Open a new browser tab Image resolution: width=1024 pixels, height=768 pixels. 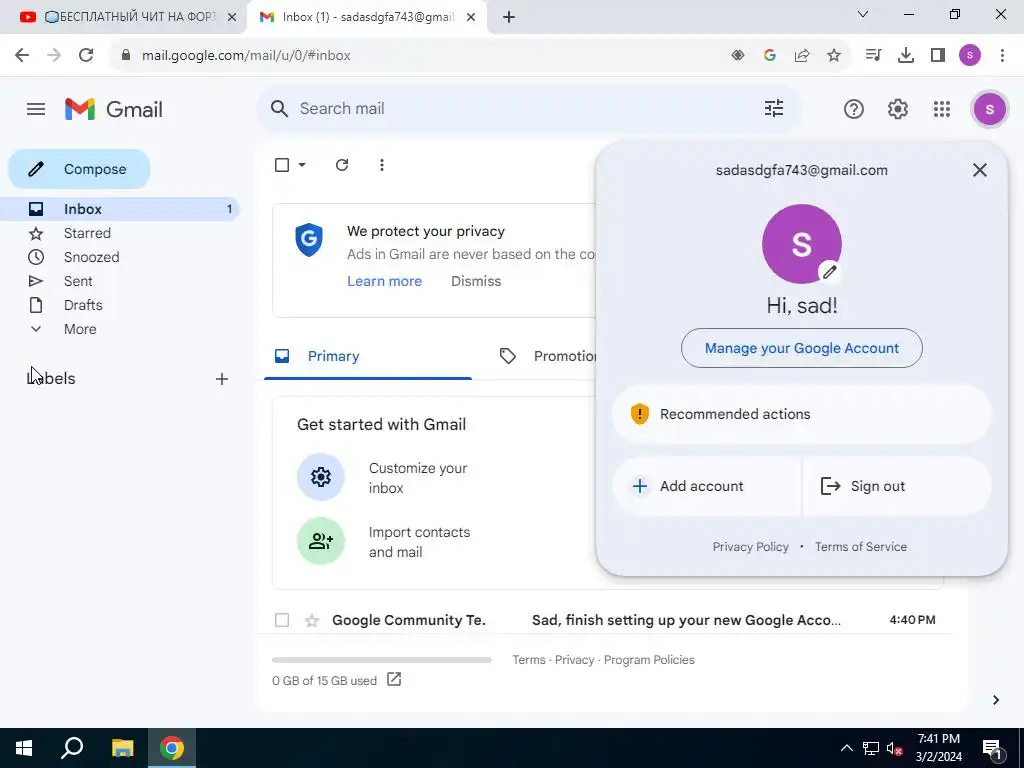(x=509, y=17)
